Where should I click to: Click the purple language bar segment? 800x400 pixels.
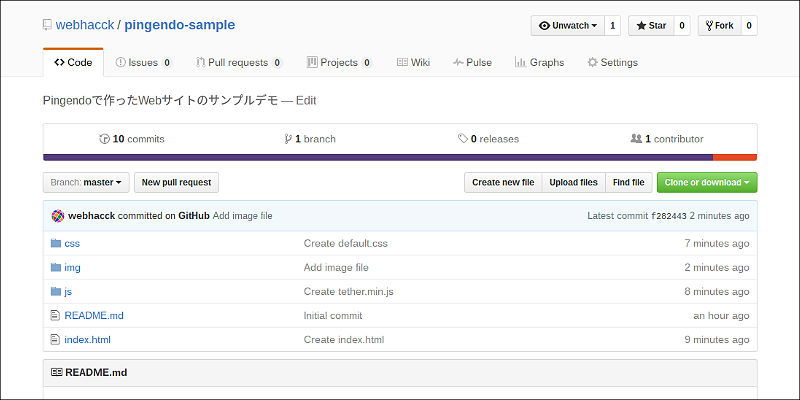coord(378,157)
